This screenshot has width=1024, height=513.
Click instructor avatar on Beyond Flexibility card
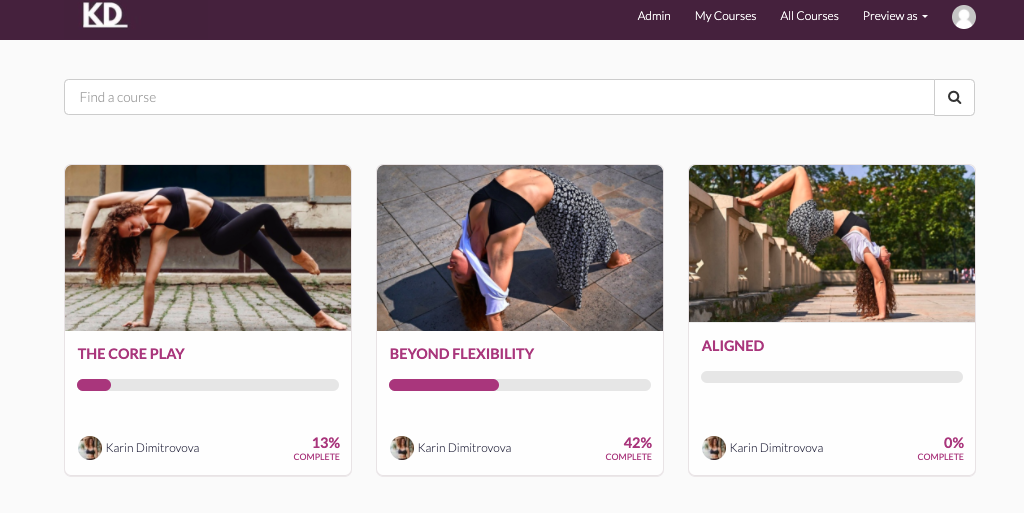(x=402, y=448)
